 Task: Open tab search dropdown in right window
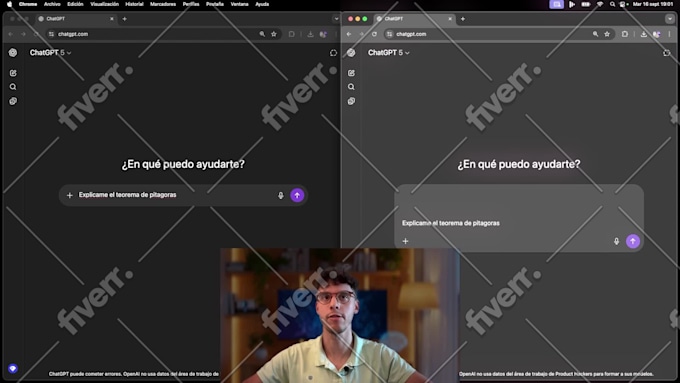pyautogui.click(x=670, y=19)
